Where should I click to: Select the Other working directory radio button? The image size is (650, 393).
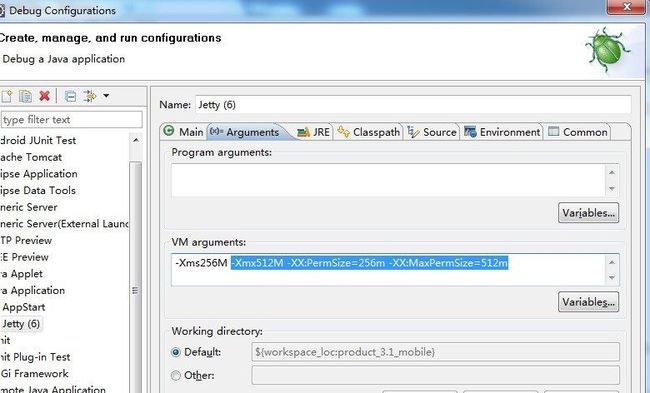(176, 375)
